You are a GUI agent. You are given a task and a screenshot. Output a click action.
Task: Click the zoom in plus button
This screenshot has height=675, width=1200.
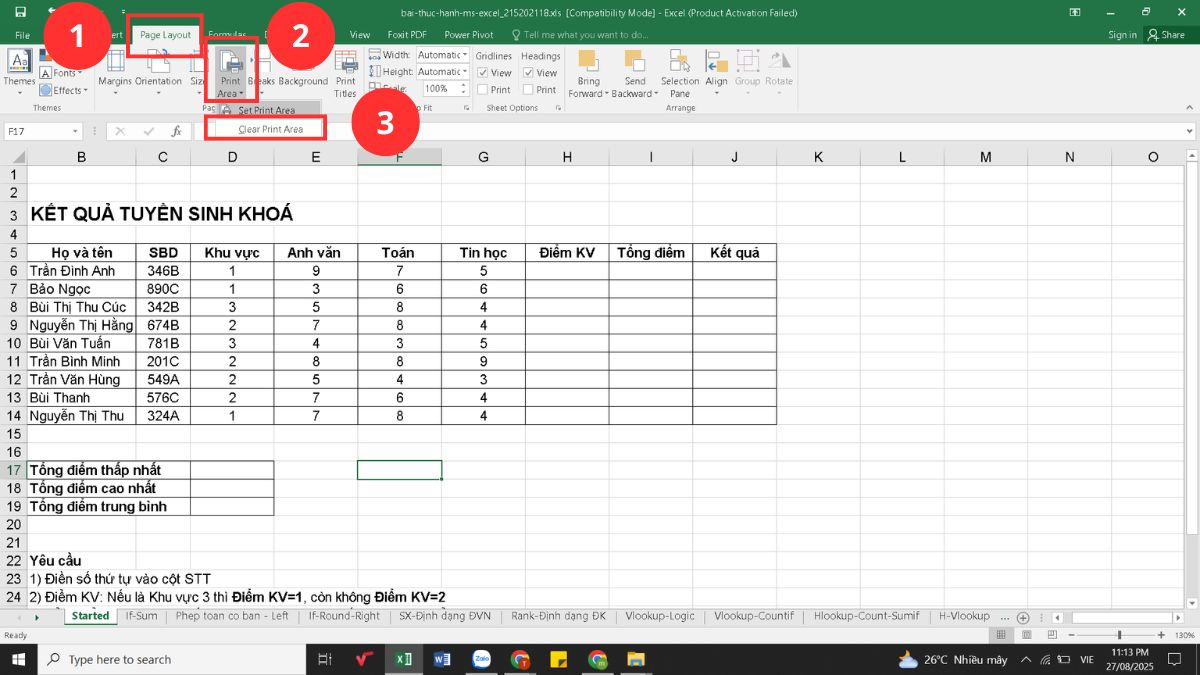1163,636
